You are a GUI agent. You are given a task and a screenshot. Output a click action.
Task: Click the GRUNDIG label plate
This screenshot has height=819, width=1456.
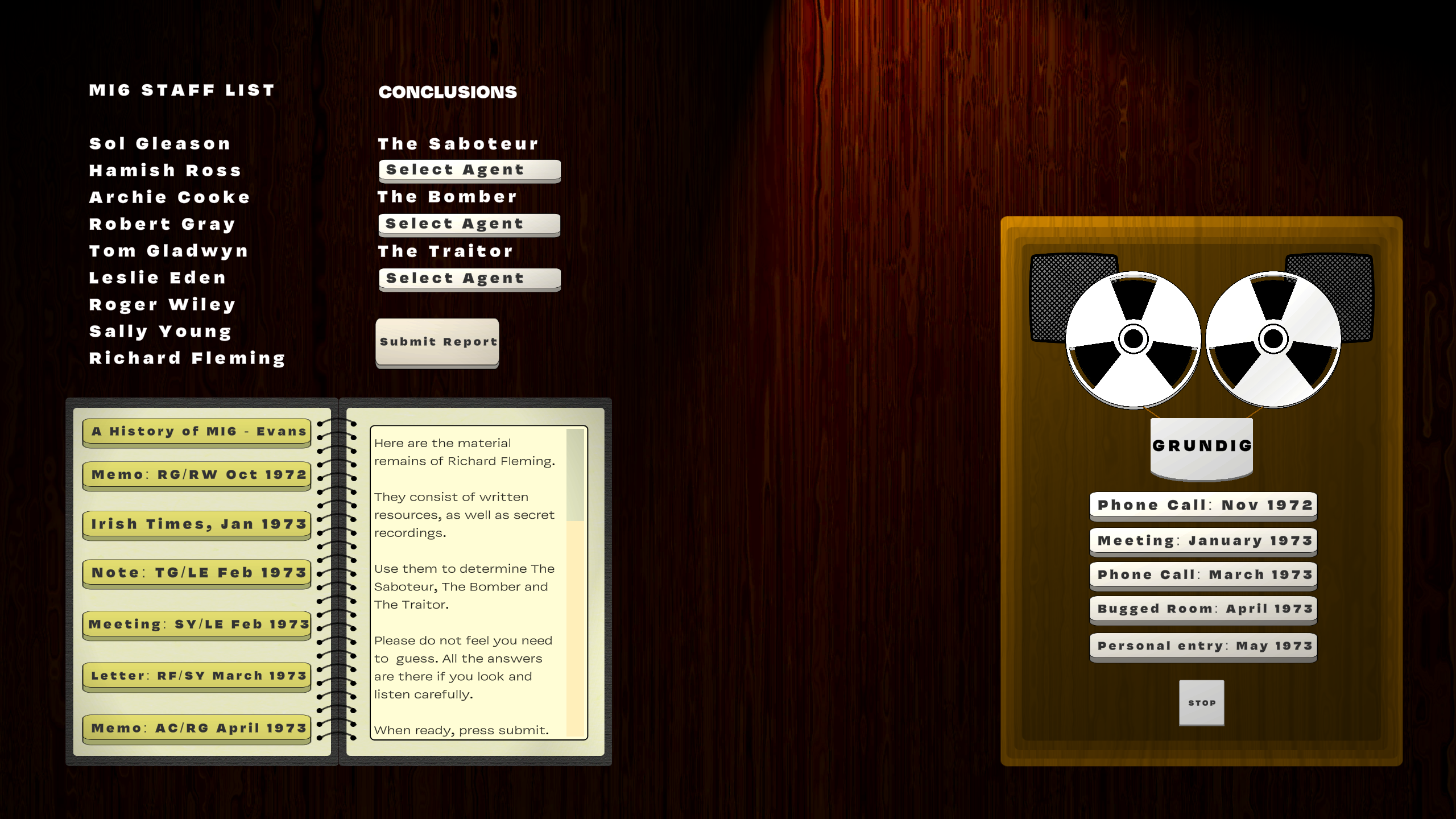pos(1201,446)
